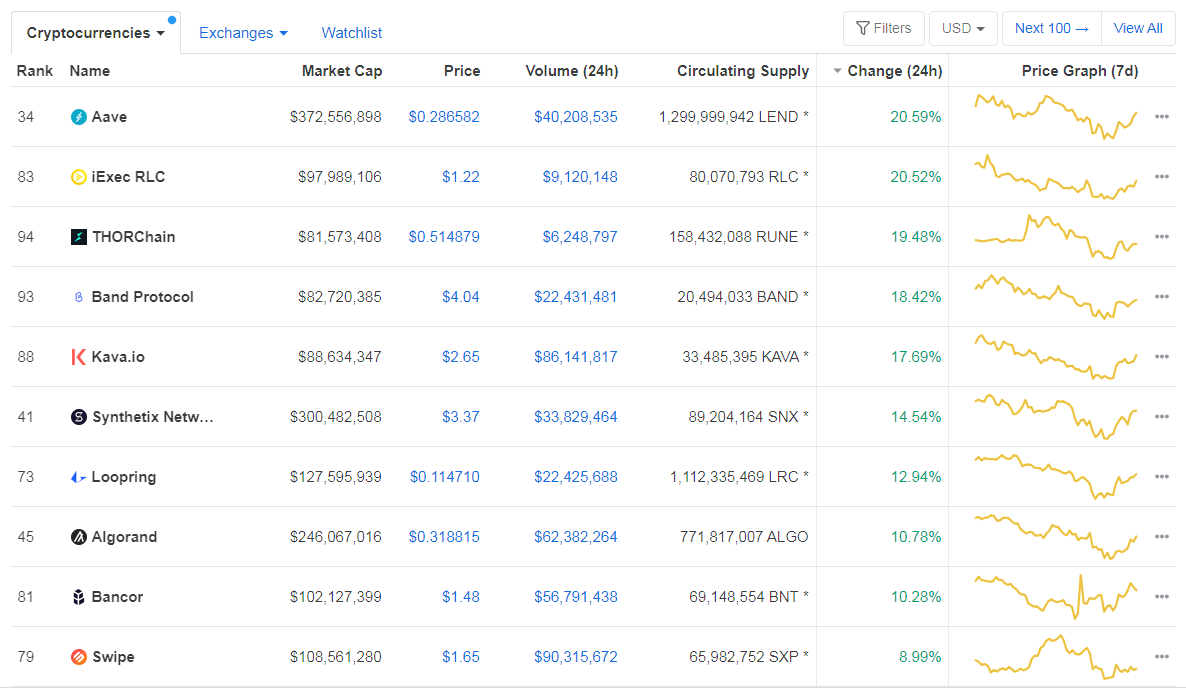The image size is (1186, 689).
Task: Click the Algorand logo icon
Action: 79,537
